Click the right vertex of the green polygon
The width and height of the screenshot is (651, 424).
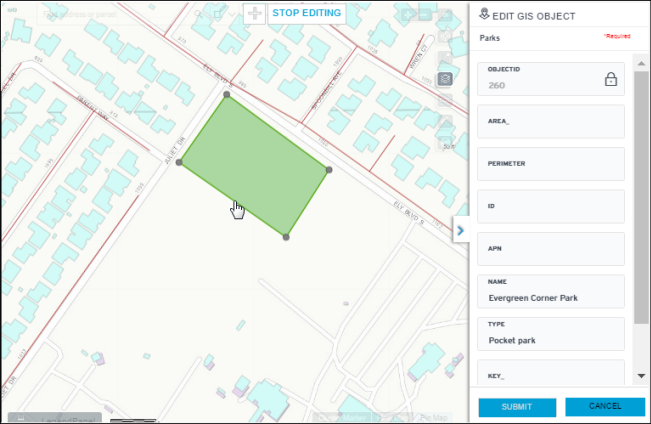329,170
